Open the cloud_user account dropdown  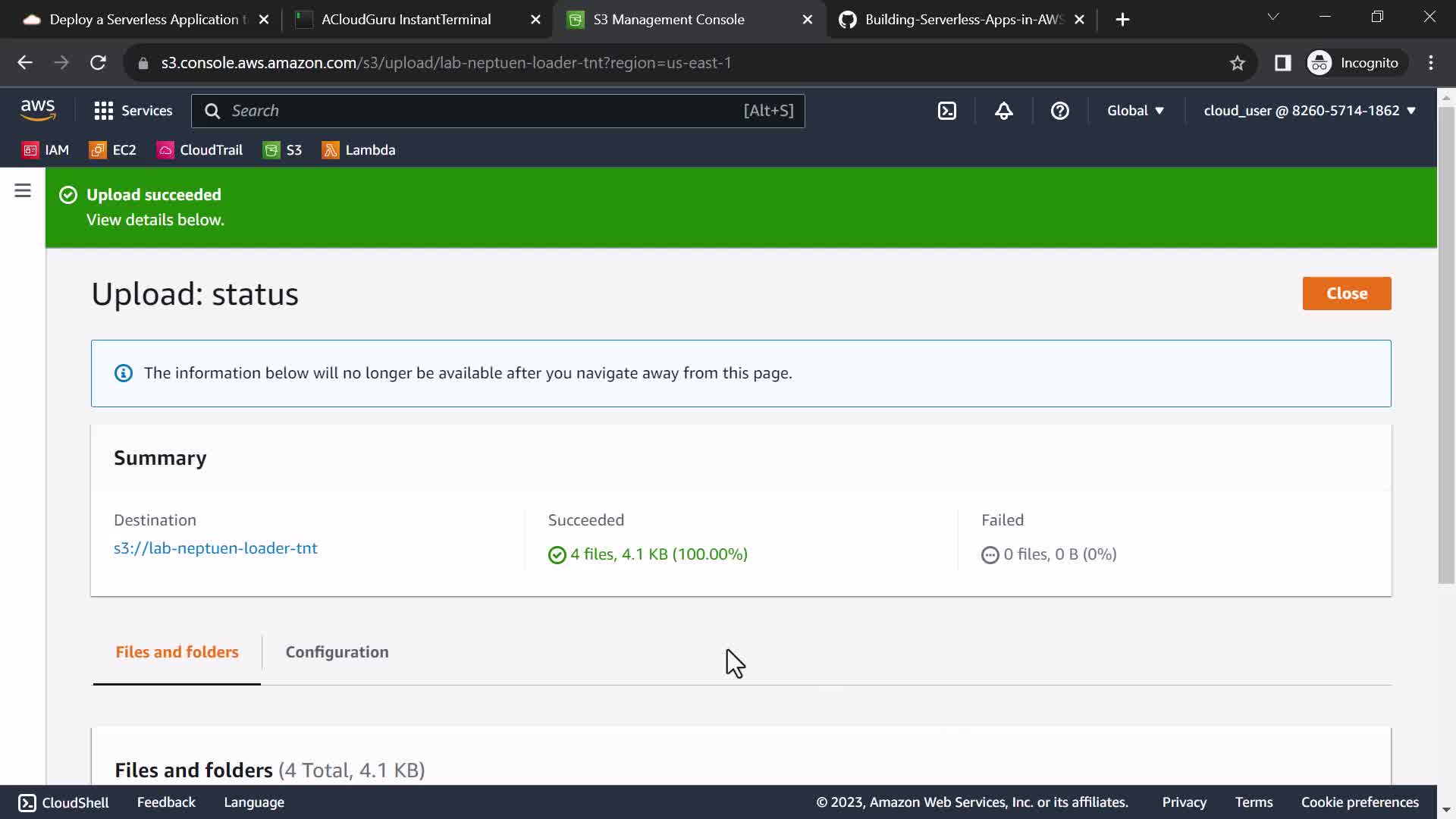pos(1309,111)
